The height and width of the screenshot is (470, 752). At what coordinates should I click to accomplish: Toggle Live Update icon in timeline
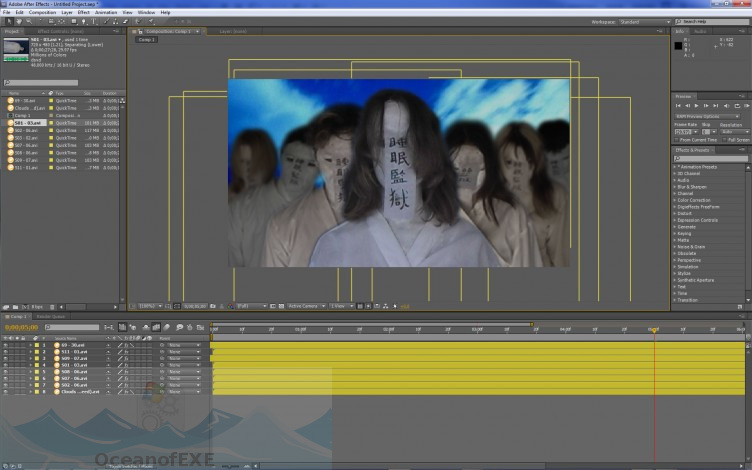click(x=122, y=328)
